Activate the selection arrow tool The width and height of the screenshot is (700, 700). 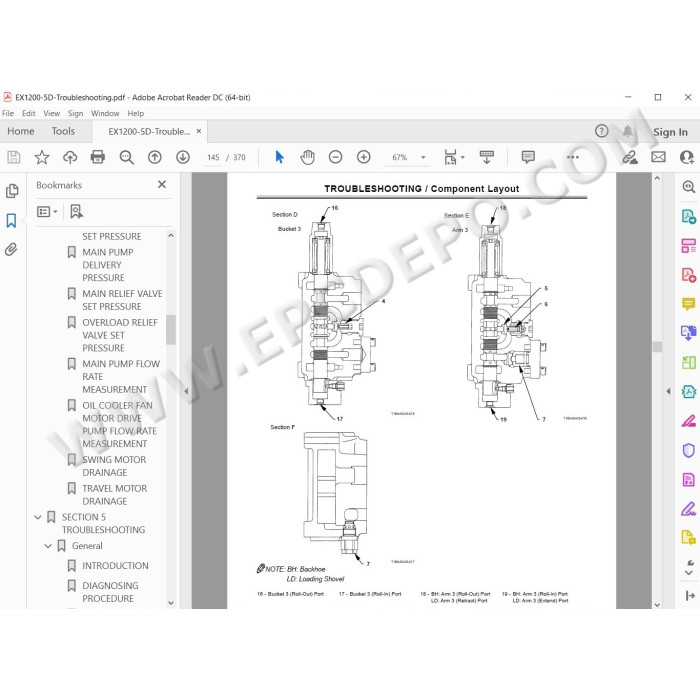pos(279,157)
